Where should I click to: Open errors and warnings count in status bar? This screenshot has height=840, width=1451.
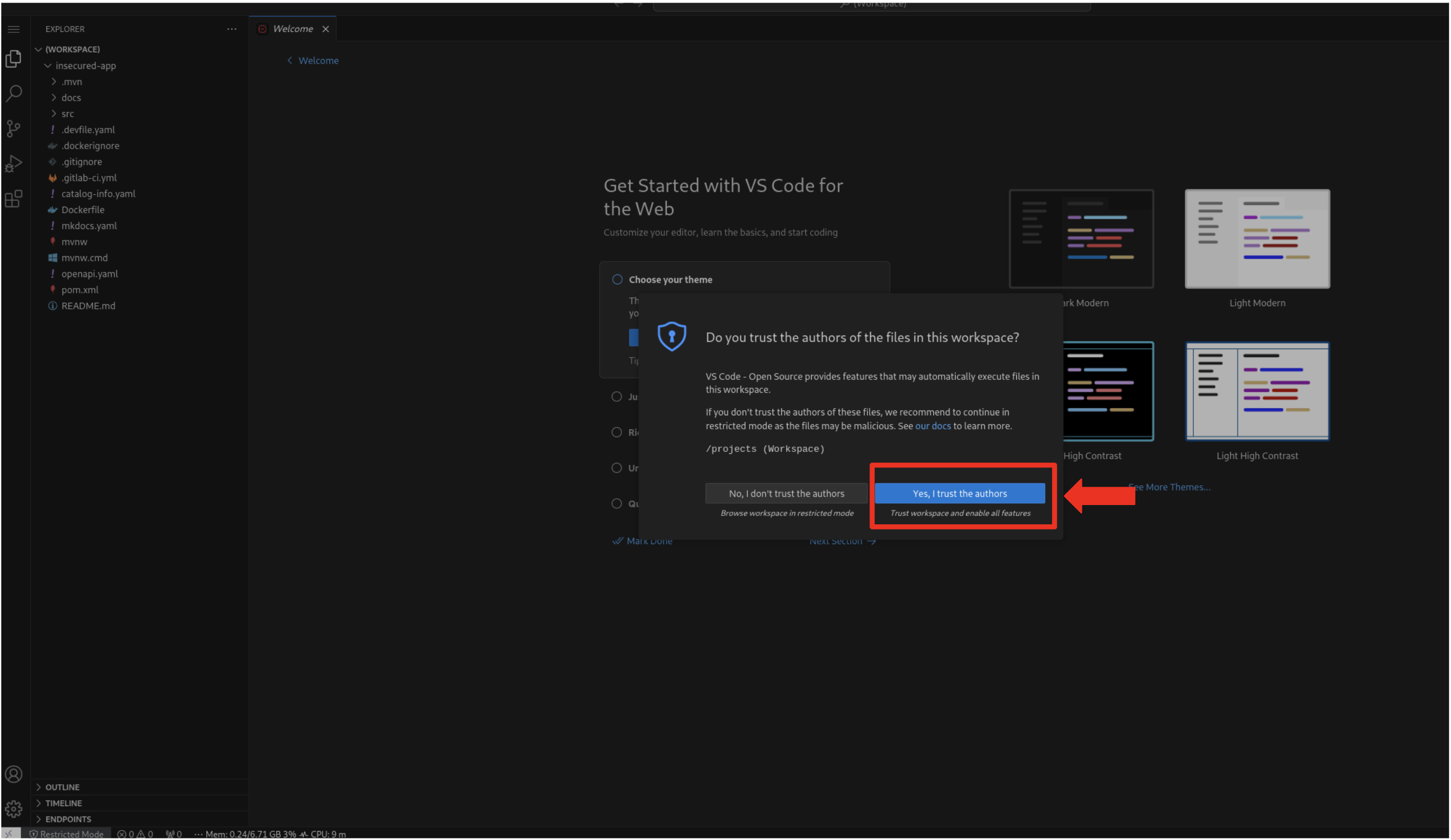pyautogui.click(x=135, y=834)
